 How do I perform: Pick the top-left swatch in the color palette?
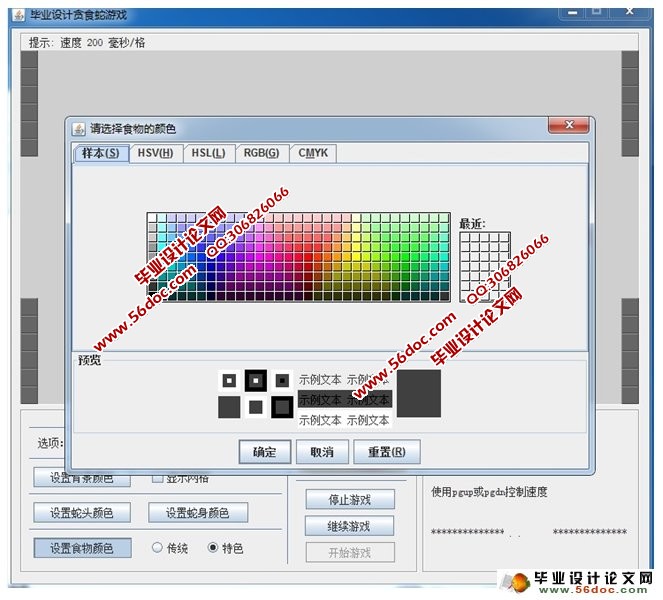pyautogui.click(x=152, y=218)
